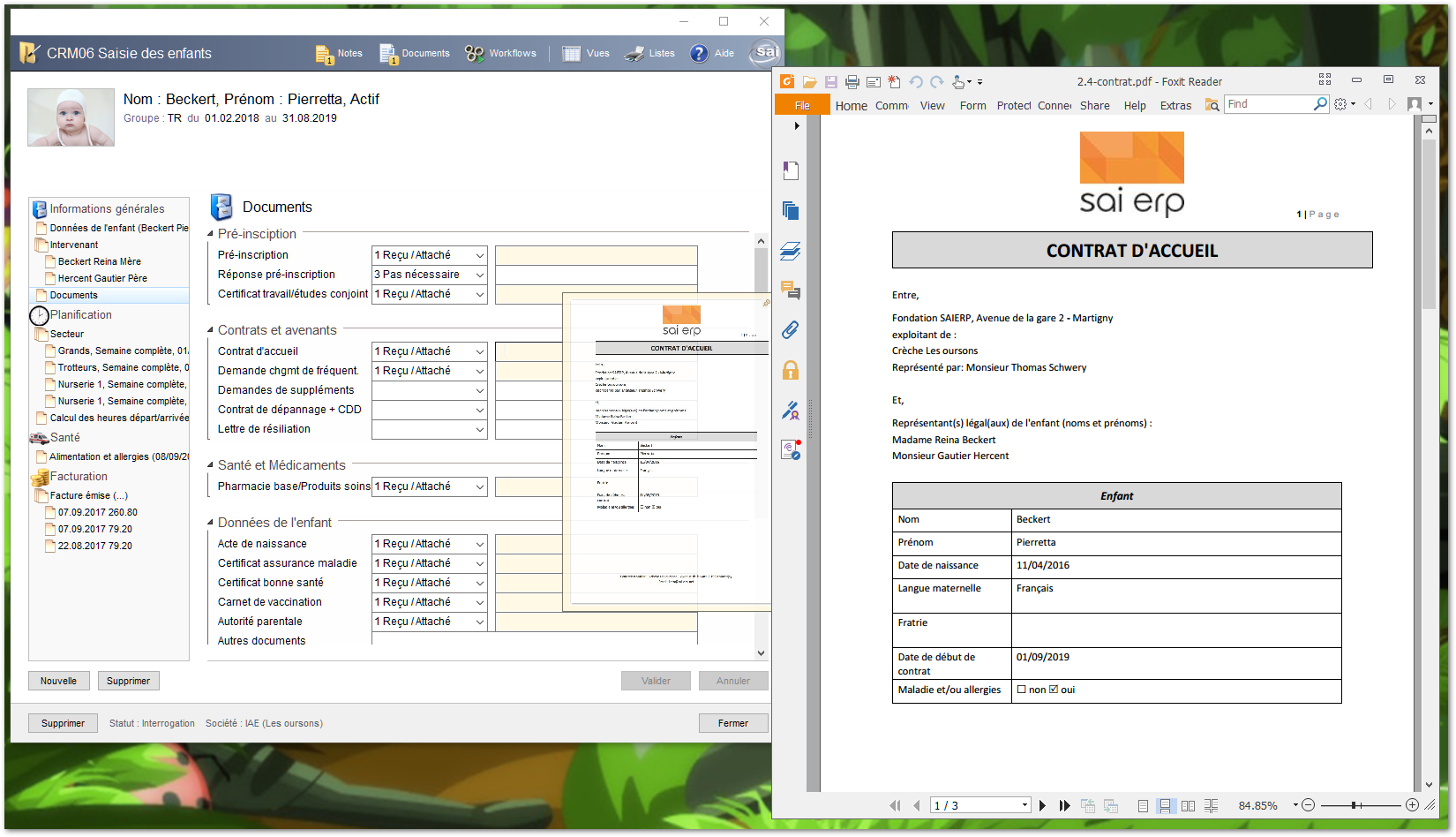This screenshot has width=1456, height=837.
Task: Check the 'non' allergies checkbox
Action: coord(1022,690)
